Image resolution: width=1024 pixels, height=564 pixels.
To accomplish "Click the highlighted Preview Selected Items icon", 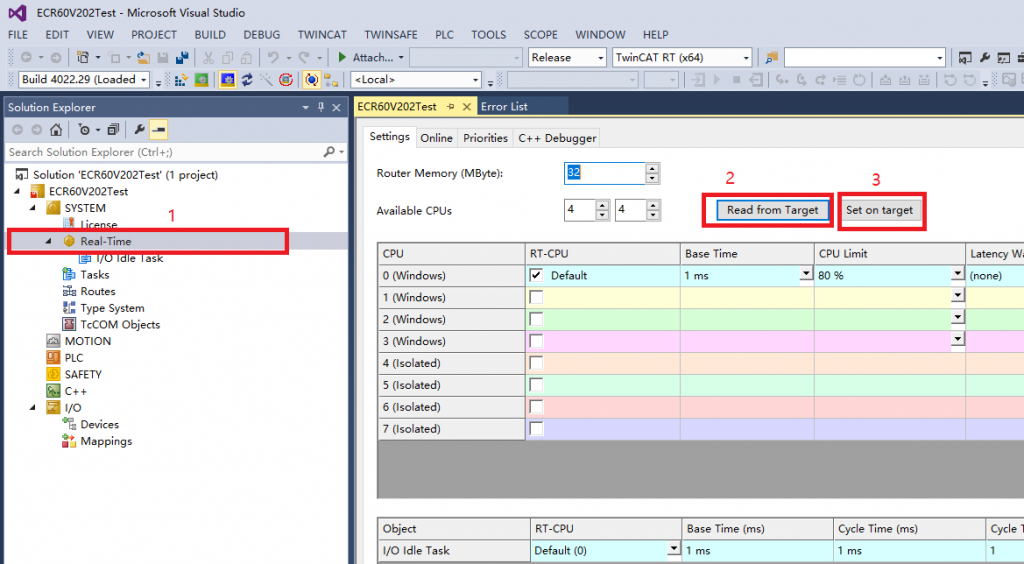I will tap(158, 129).
